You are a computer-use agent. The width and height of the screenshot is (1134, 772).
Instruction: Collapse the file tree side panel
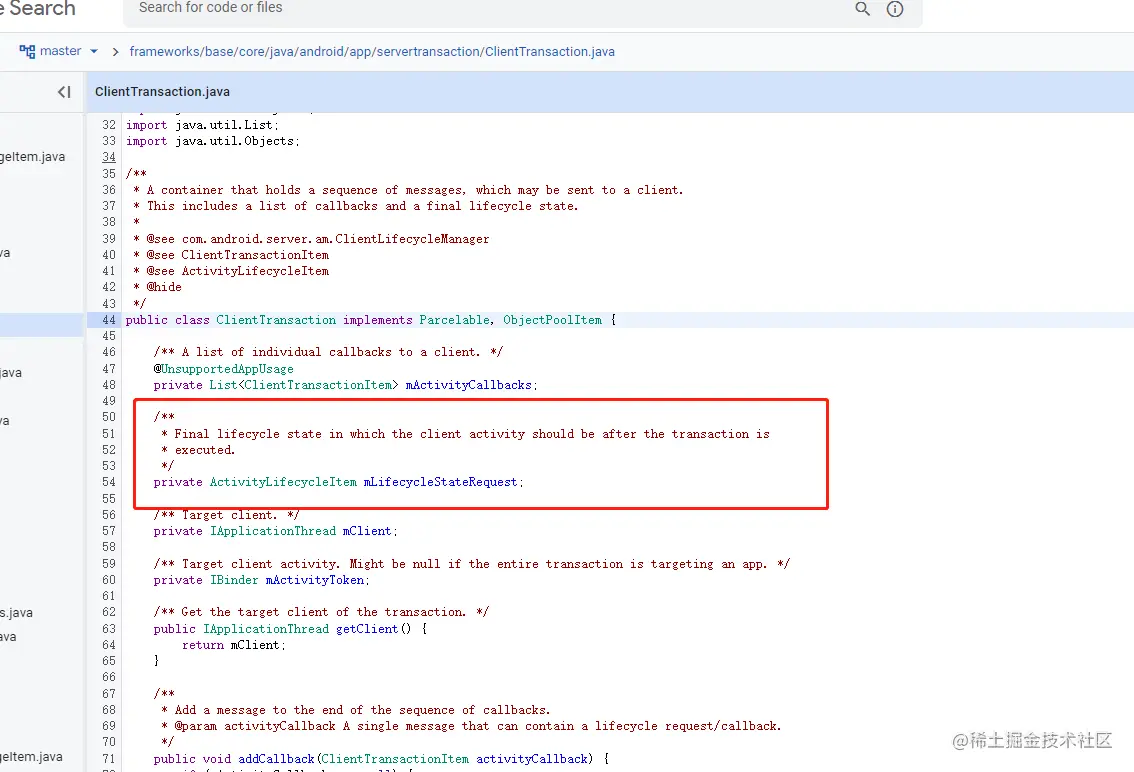(x=64, y=92)
